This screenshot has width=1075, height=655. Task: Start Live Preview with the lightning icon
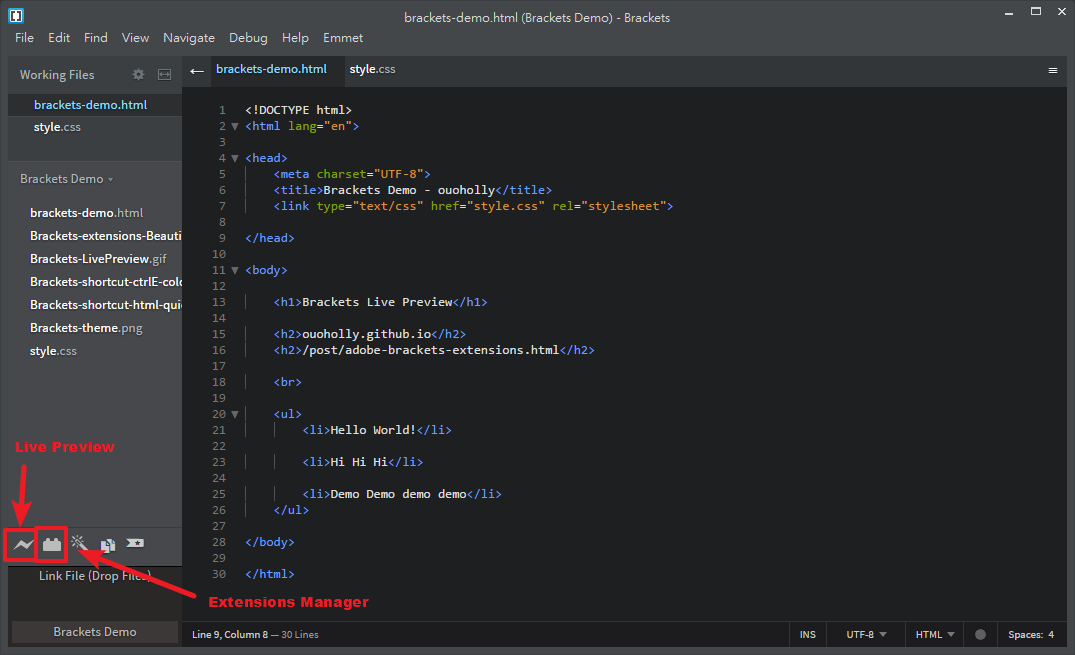(x=22, y=545)
